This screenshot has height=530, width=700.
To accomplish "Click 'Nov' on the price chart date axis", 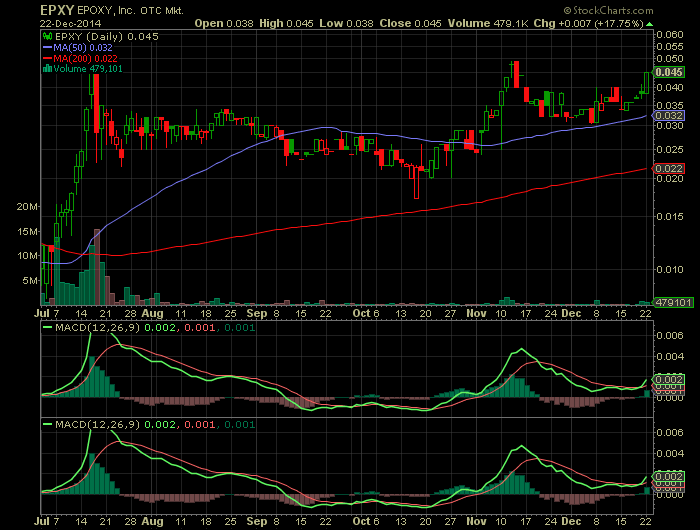I will tap(476, 313).
